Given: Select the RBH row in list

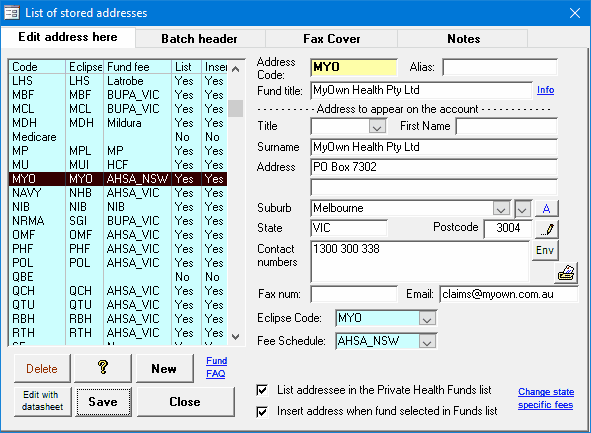Looking at the screenshot, I should [x=118, y=319].
